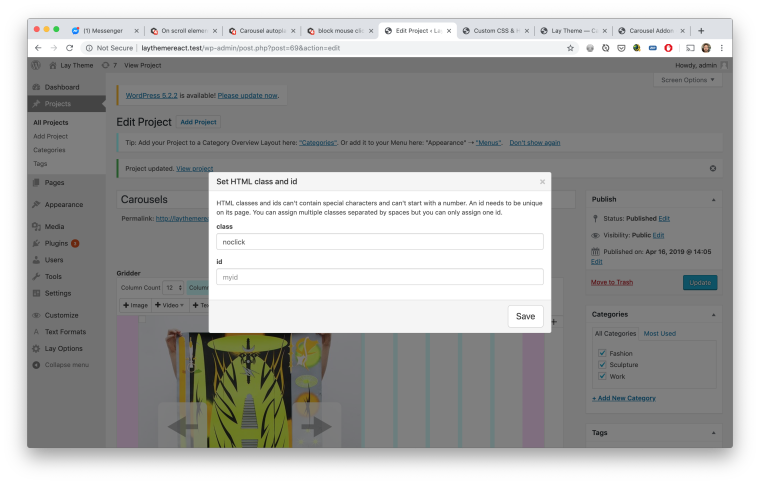
Task: Open Lay Options in the sidebar
Action: point(63,348)
